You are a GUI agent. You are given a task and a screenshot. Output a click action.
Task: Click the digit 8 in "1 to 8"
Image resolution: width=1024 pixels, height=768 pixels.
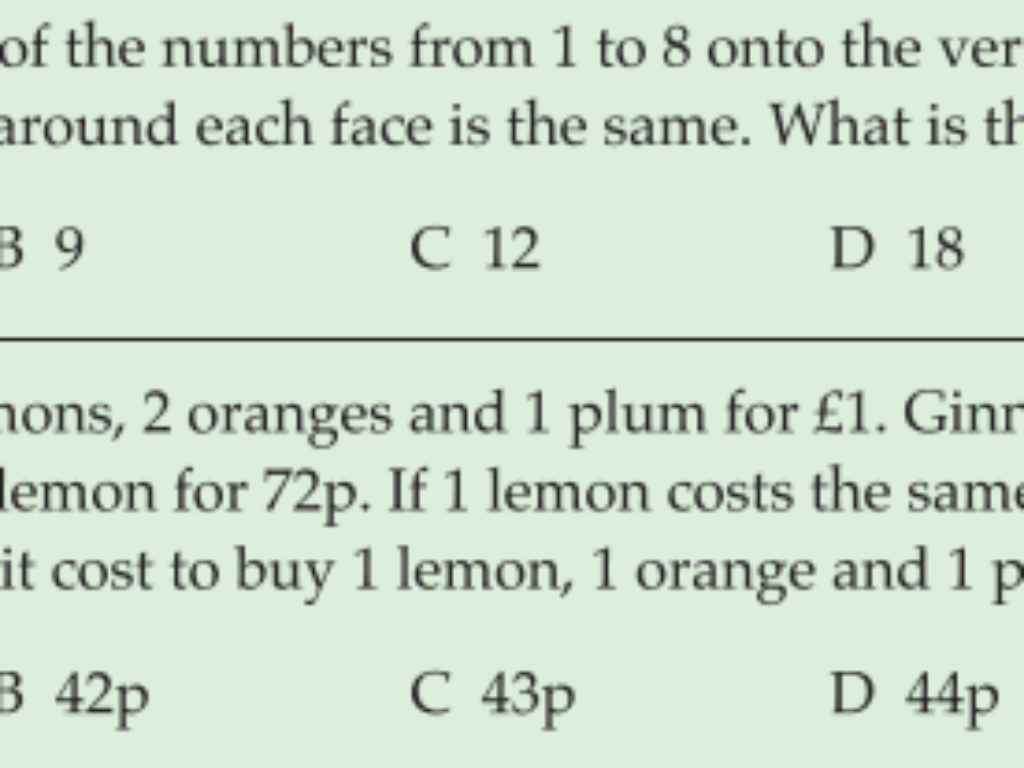coord(676,48)
